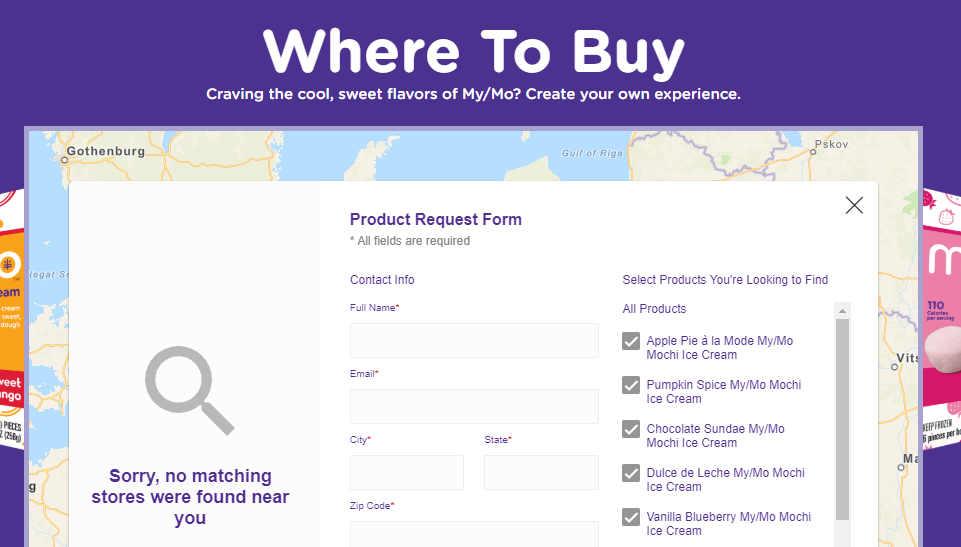Image resolution: width=961 pixels, height=547 pixels.
Task: Click the All Products list heading
Action: (654, 309)
